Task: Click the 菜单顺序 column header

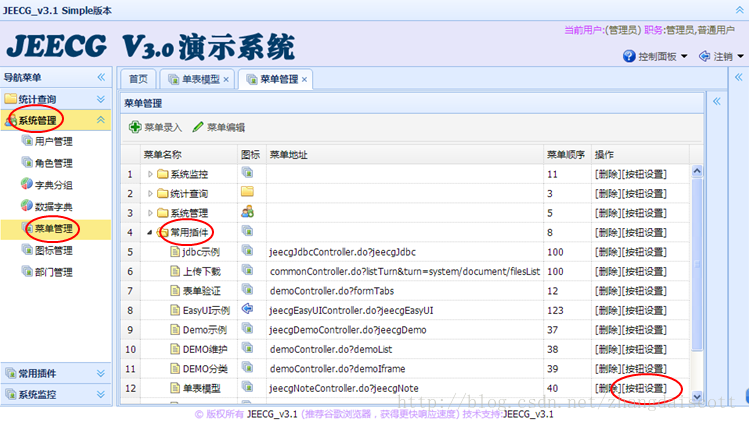Action: 566,154
